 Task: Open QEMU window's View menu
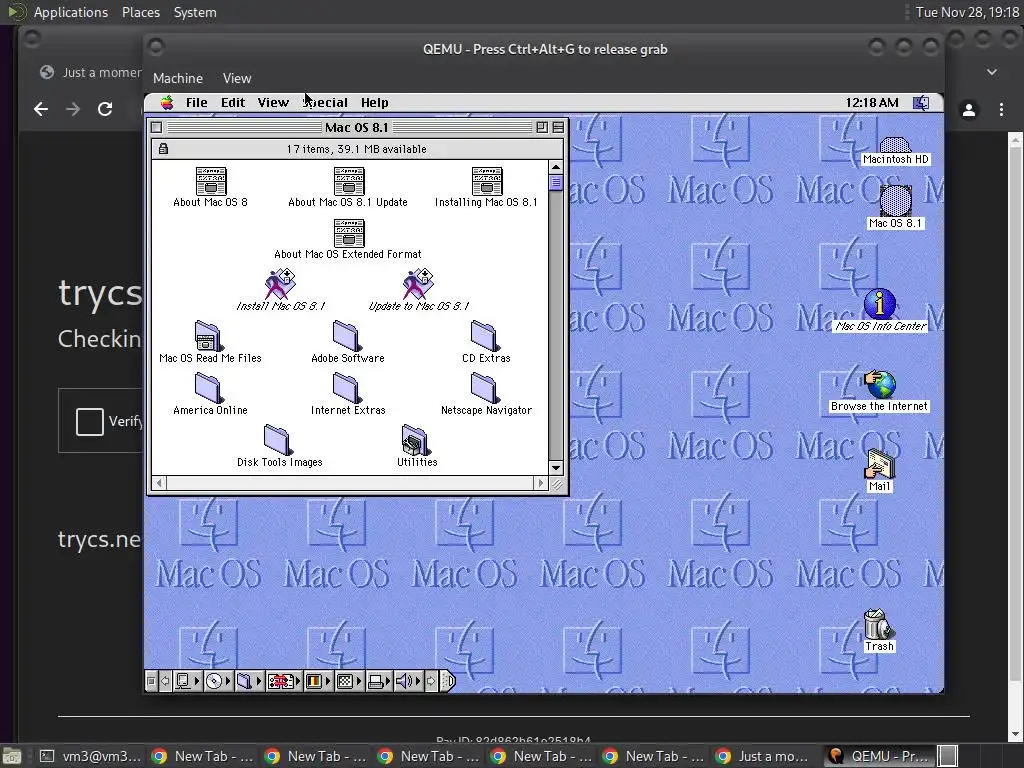click(237, 78)
